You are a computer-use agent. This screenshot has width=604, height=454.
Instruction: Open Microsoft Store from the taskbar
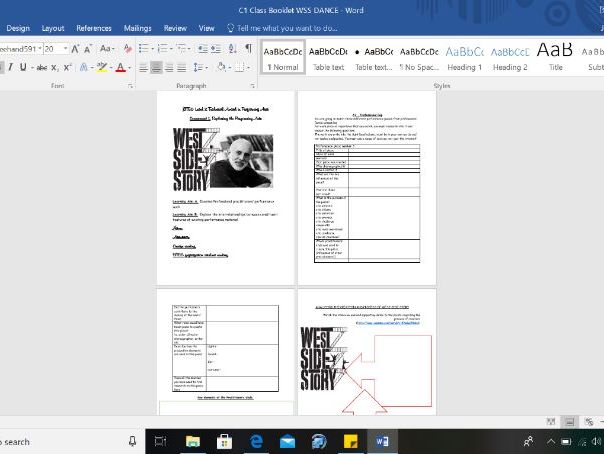(x=224, y=441)
